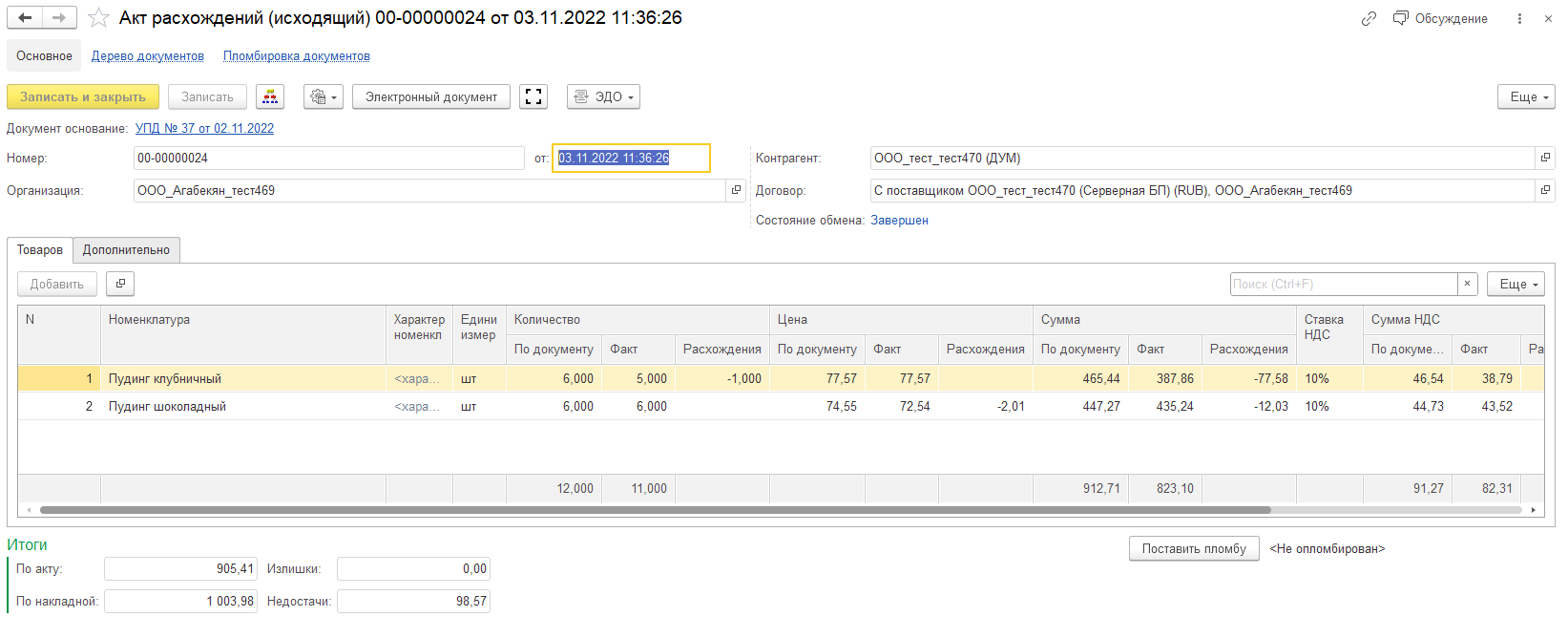The image size is (1568, 617).
Task: Switch to the Дополнительно tab
Action: point(126,250)
